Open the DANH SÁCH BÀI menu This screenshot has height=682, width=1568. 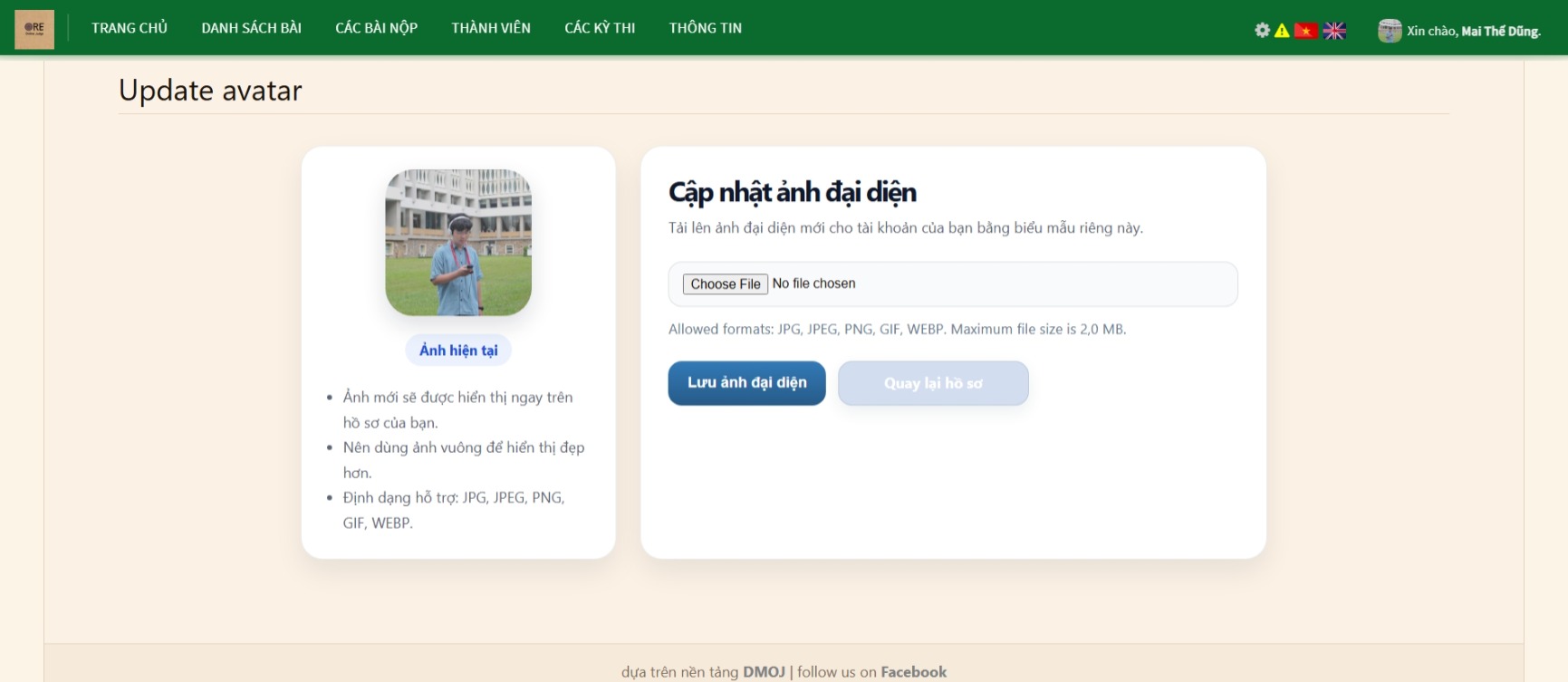(251, 28)
